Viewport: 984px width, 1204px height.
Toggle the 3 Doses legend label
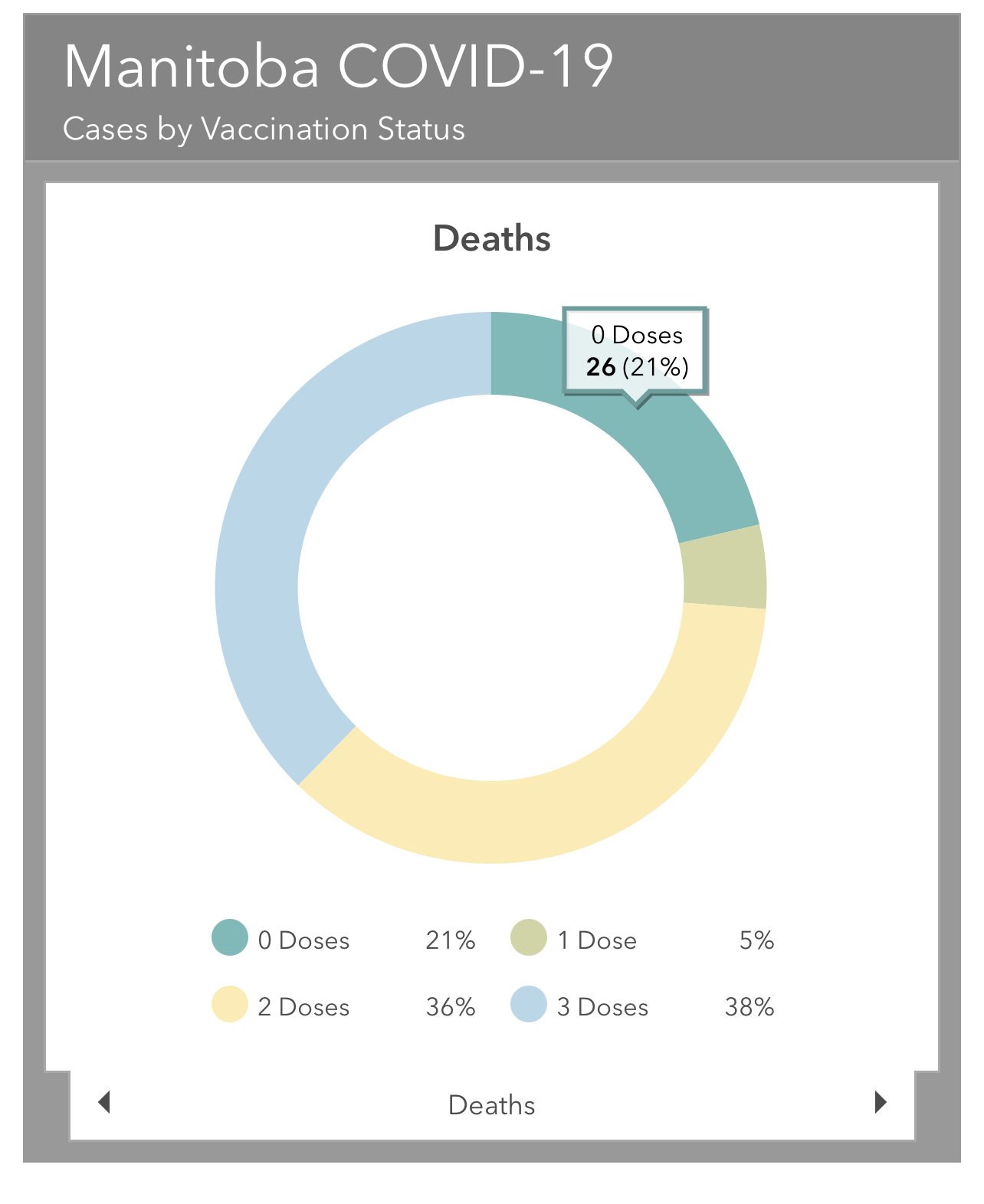pos(602,1007)
